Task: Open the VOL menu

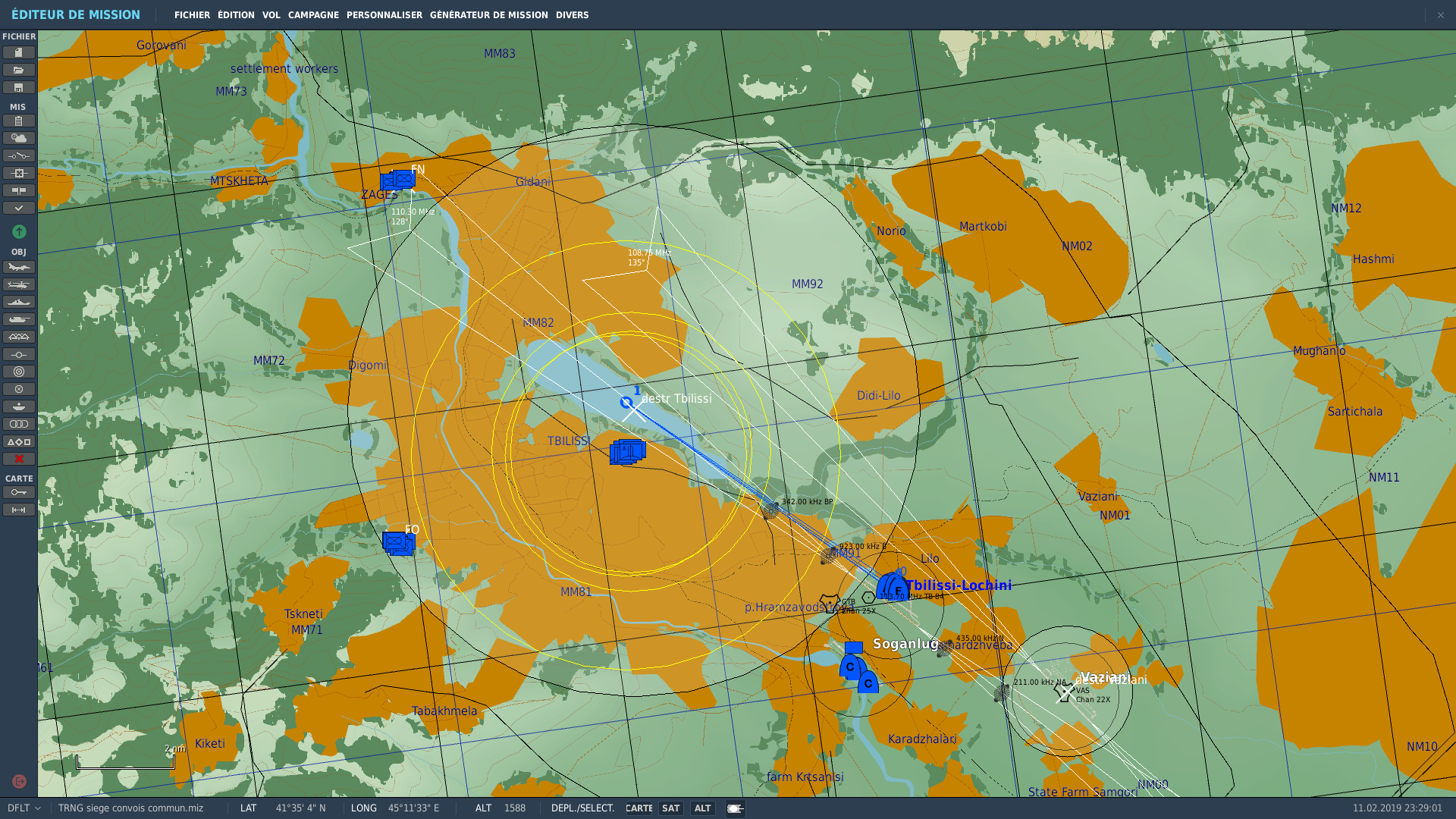Action: click(271, 15)
